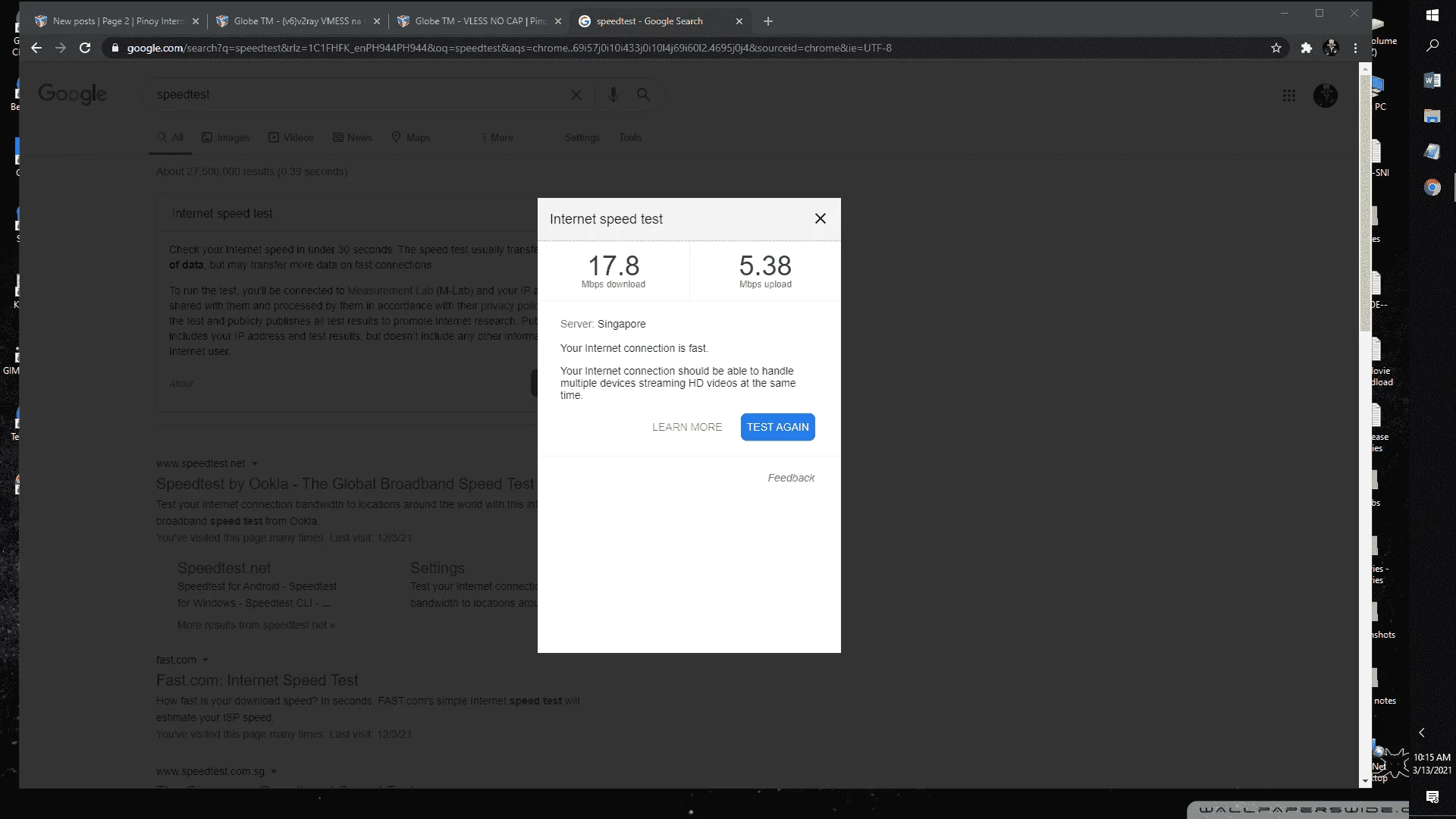1456x819 pixels.
Task: Open the Settings sitelink under Speedtest
Action: [438, 568]
